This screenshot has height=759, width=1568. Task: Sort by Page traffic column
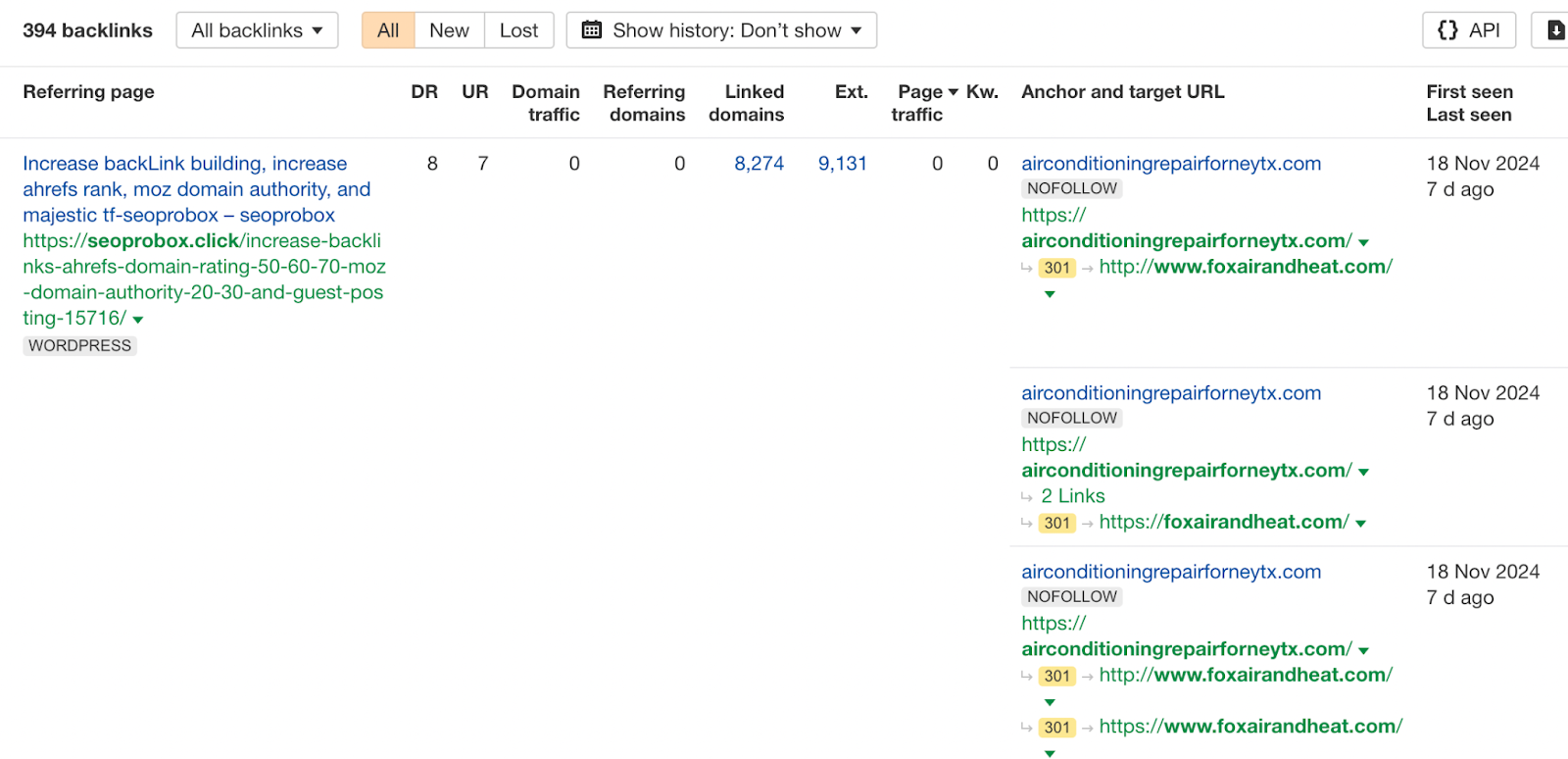tap(923, 103)
